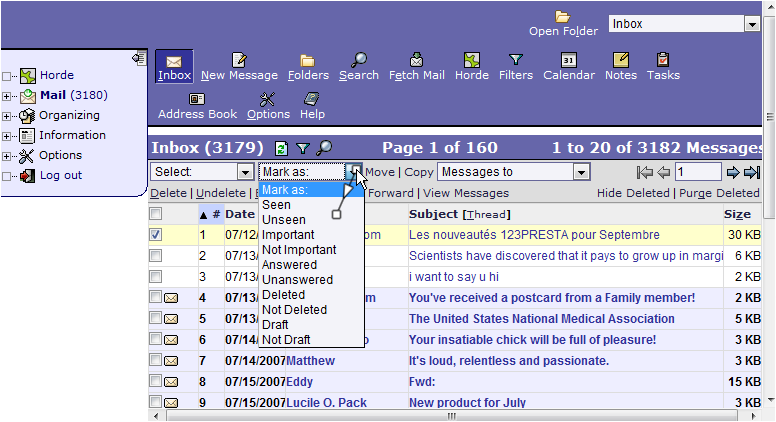Open the Select: dropdown
The height and width of the screenshot is (422, 776).
click(x=202, y=172)
